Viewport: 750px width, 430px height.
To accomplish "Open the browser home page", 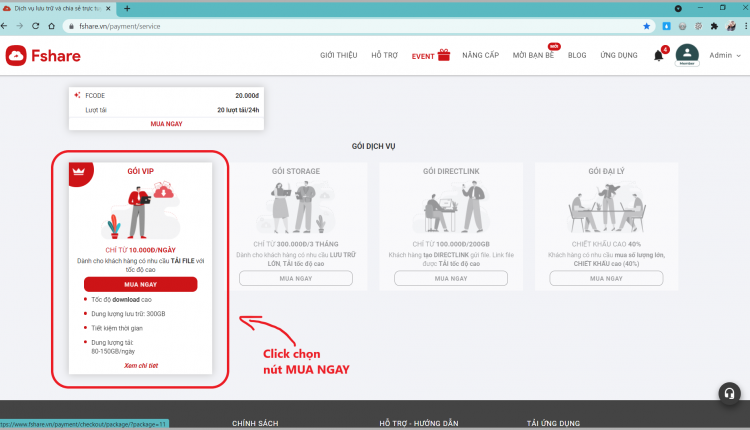I will point(52,26).
